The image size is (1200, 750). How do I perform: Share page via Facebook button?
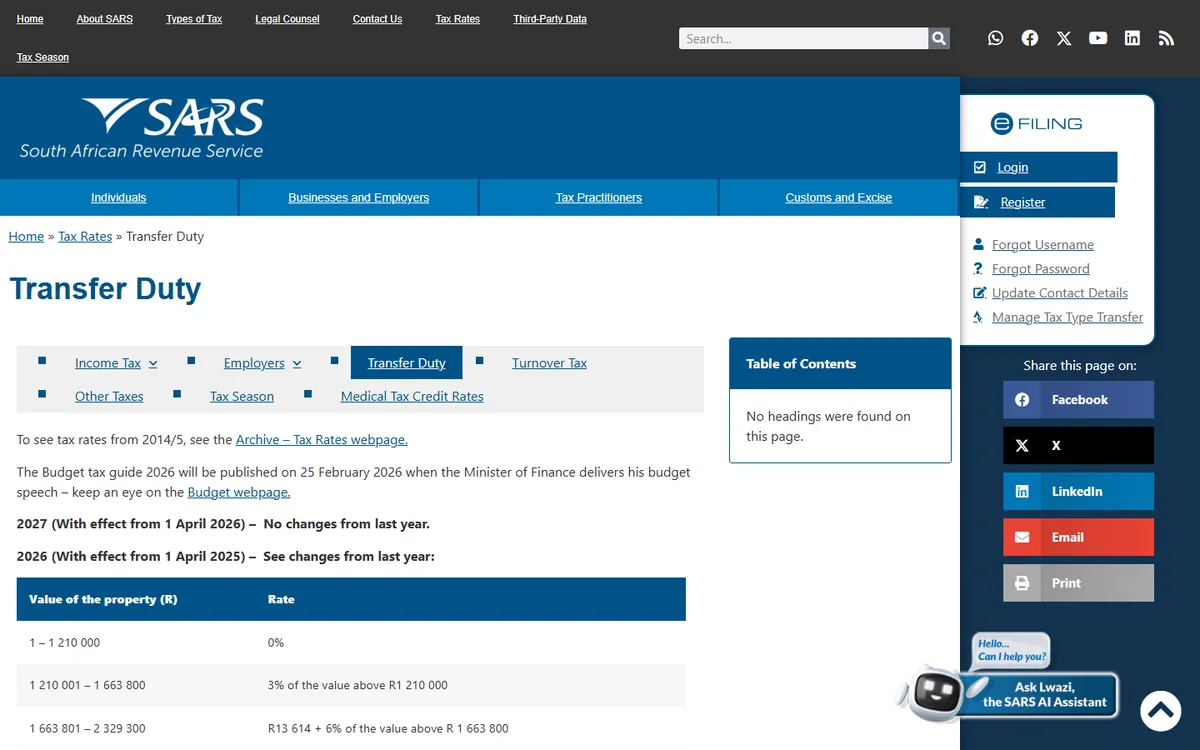click(1079, 399)
